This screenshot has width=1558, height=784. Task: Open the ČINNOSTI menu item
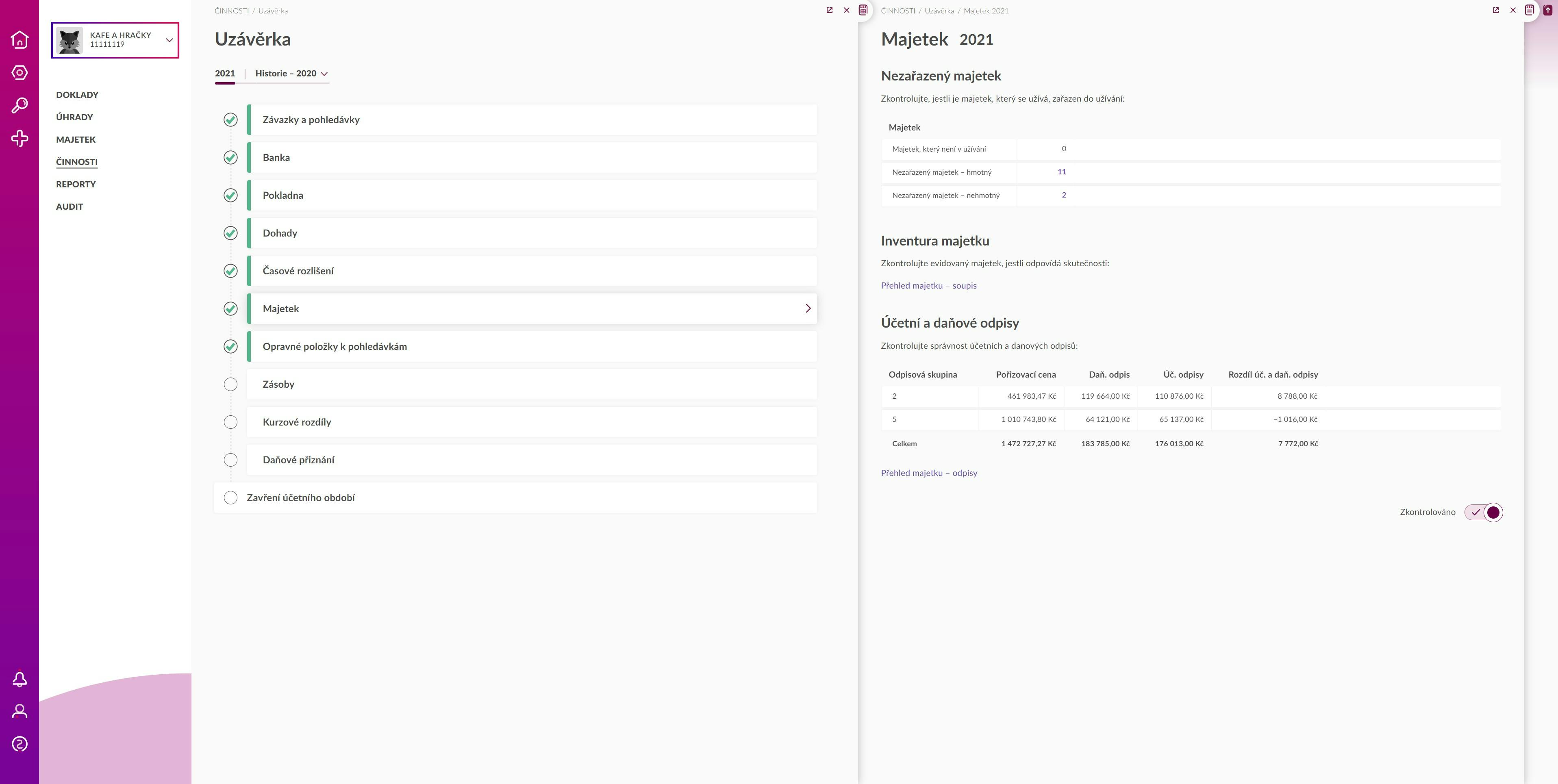[76, 162]
